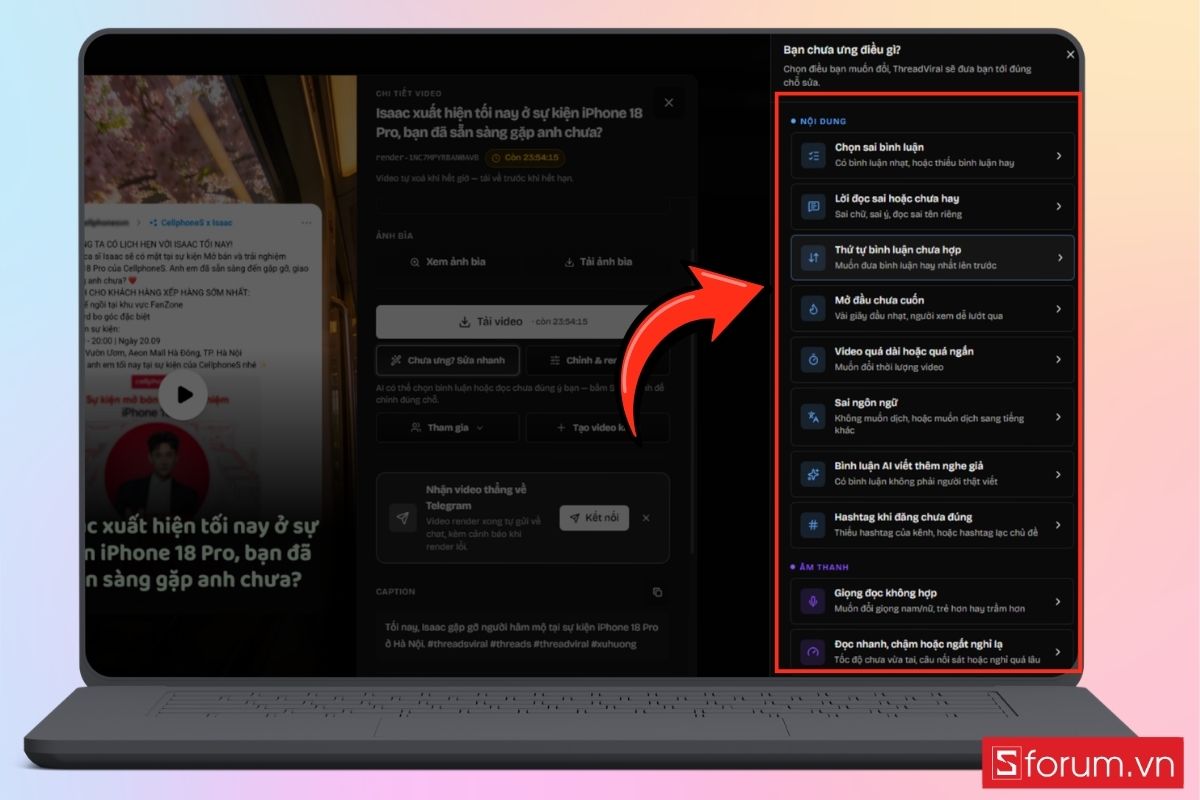Click the checklist icon beside Chọn sai bình luận

point(813,155)
